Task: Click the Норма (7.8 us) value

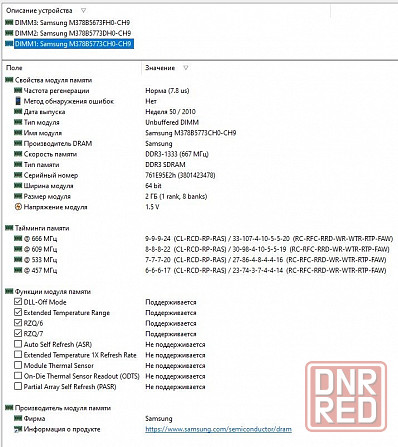Action: (167, 90)
